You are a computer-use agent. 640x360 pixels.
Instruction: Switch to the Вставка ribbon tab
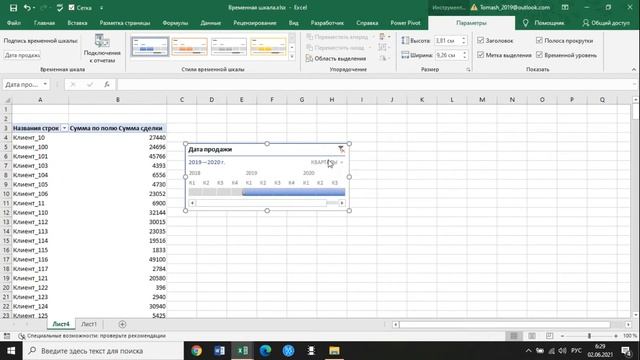tap(77, 23)
